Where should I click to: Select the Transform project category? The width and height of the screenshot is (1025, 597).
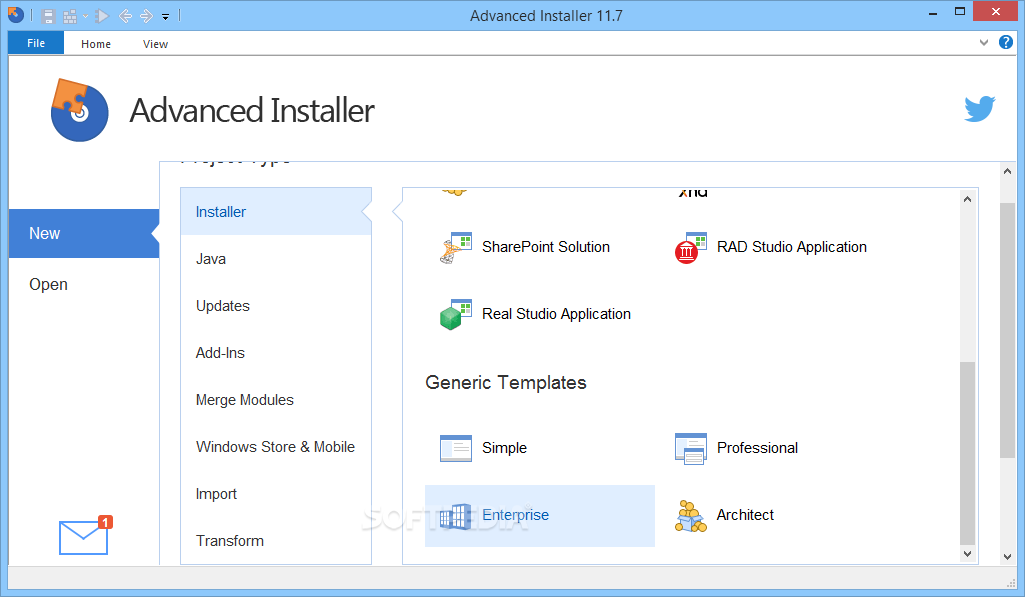point(276,541)
